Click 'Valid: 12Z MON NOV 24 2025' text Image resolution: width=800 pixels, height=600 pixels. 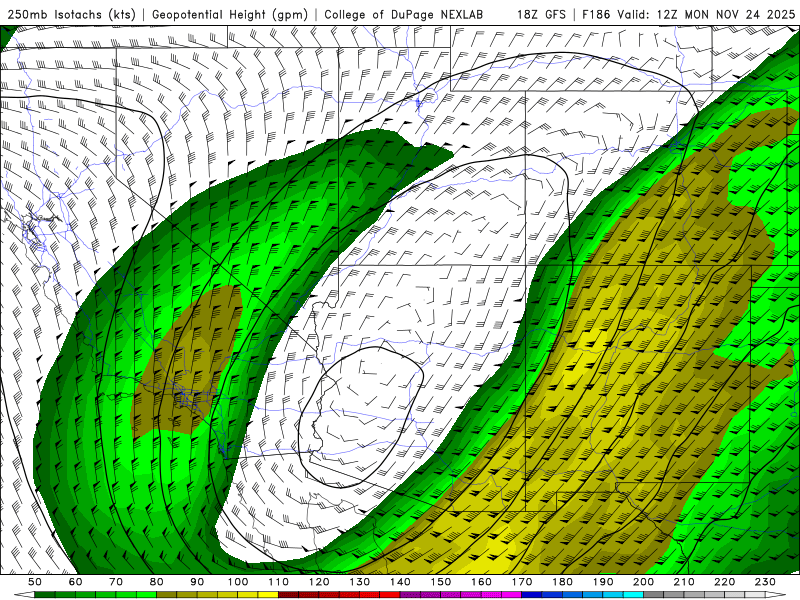click(x=706, y=15)
